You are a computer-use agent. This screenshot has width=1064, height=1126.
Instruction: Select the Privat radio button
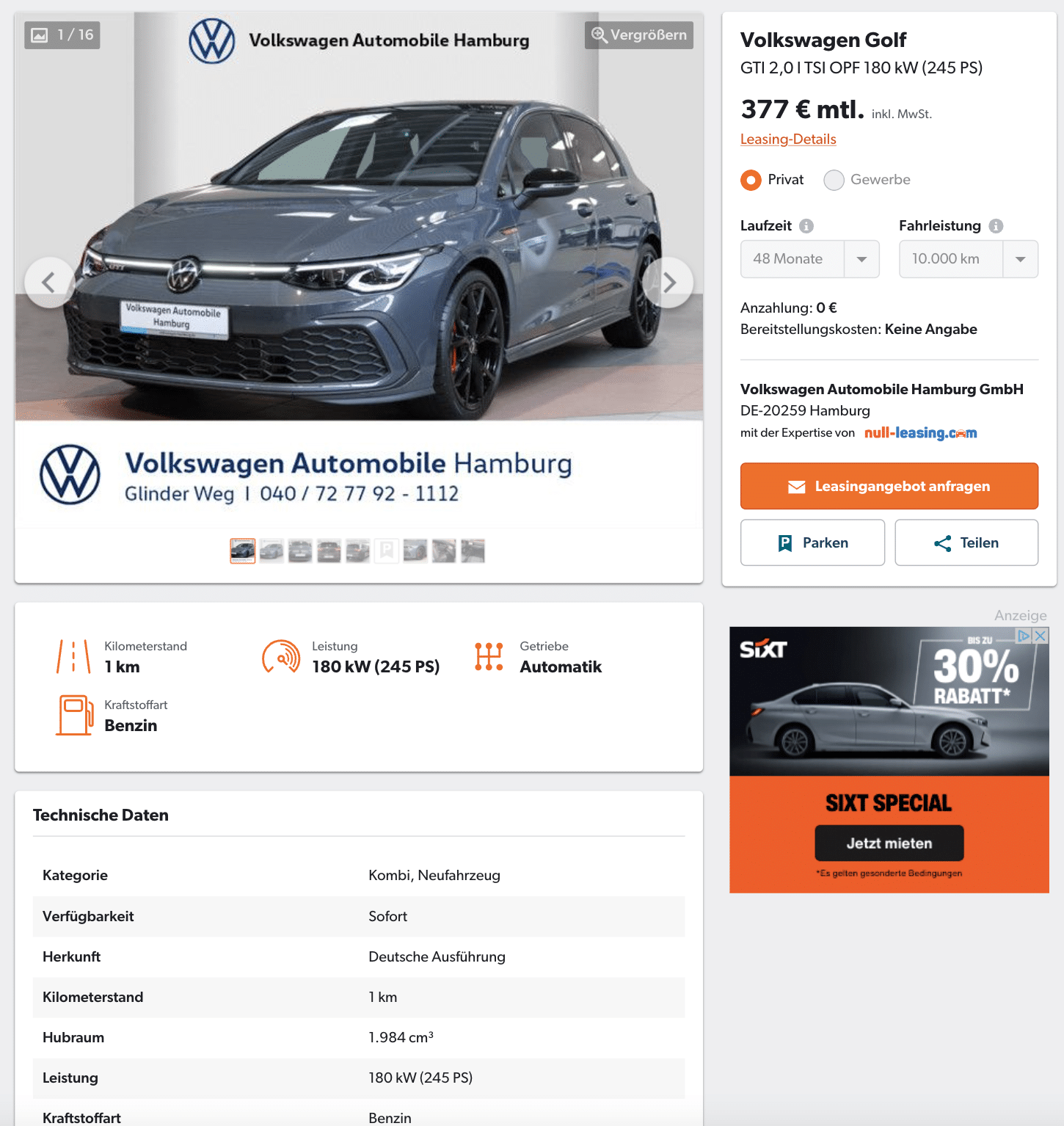coord(751,180)
